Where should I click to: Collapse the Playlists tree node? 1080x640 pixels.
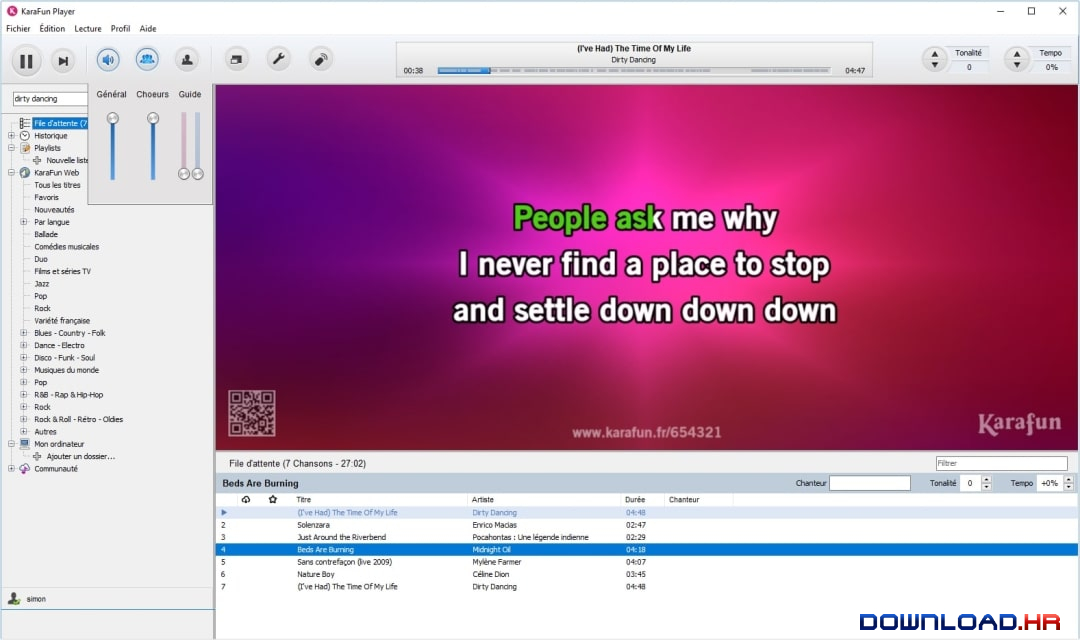(x=11, y=147)
